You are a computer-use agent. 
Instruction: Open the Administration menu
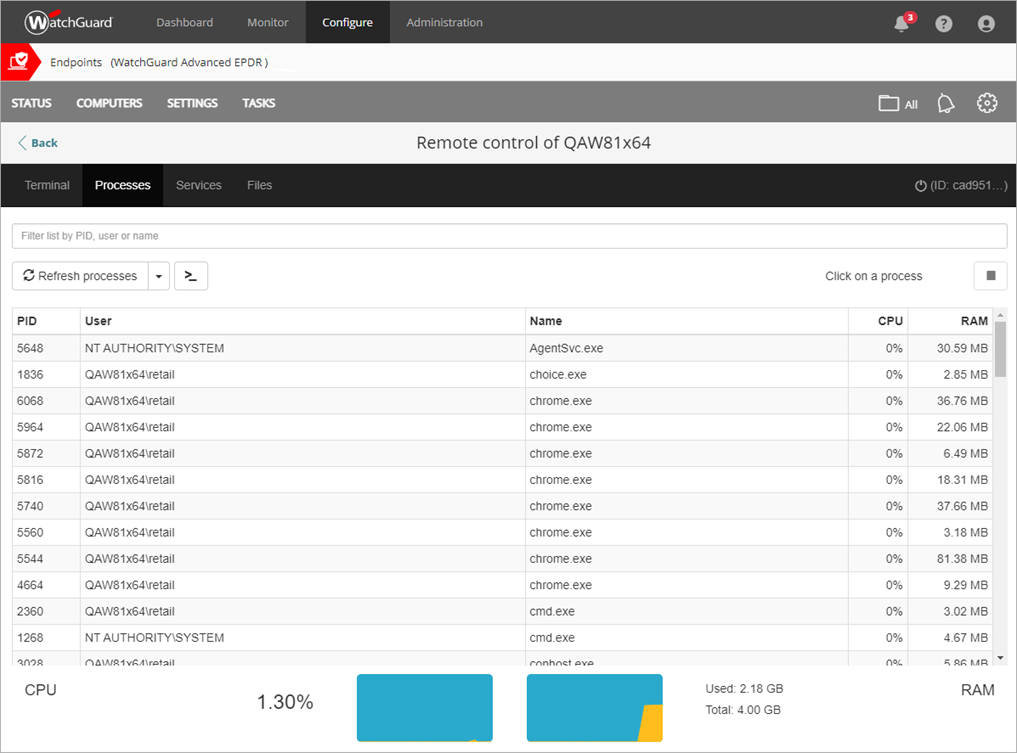[x=444, y=22]
